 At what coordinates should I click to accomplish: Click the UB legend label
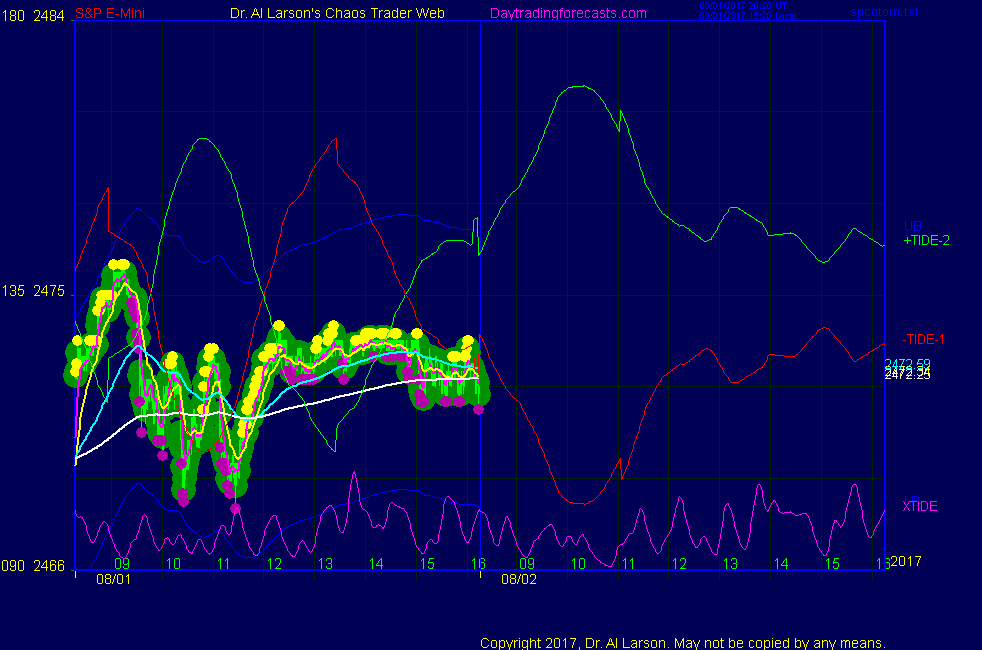pyautogui.click(x=912, y=227)
